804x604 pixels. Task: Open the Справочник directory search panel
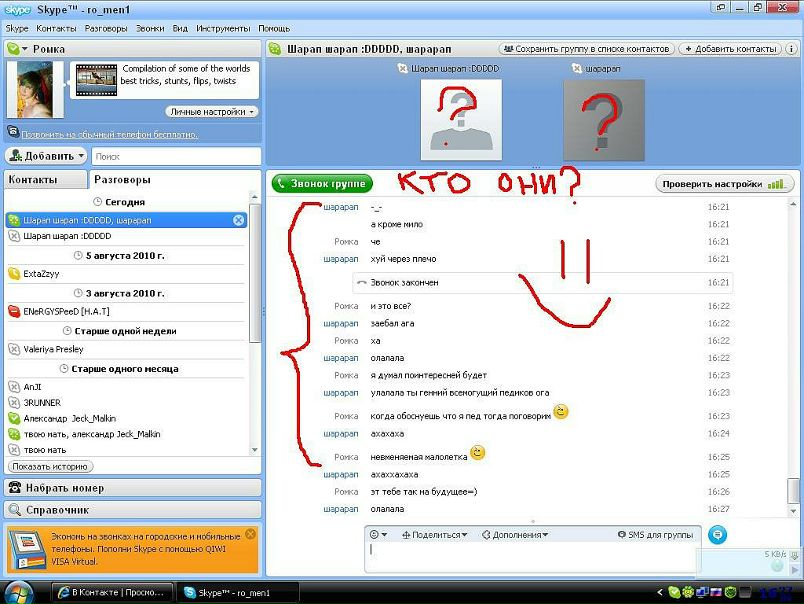[132, 510]
